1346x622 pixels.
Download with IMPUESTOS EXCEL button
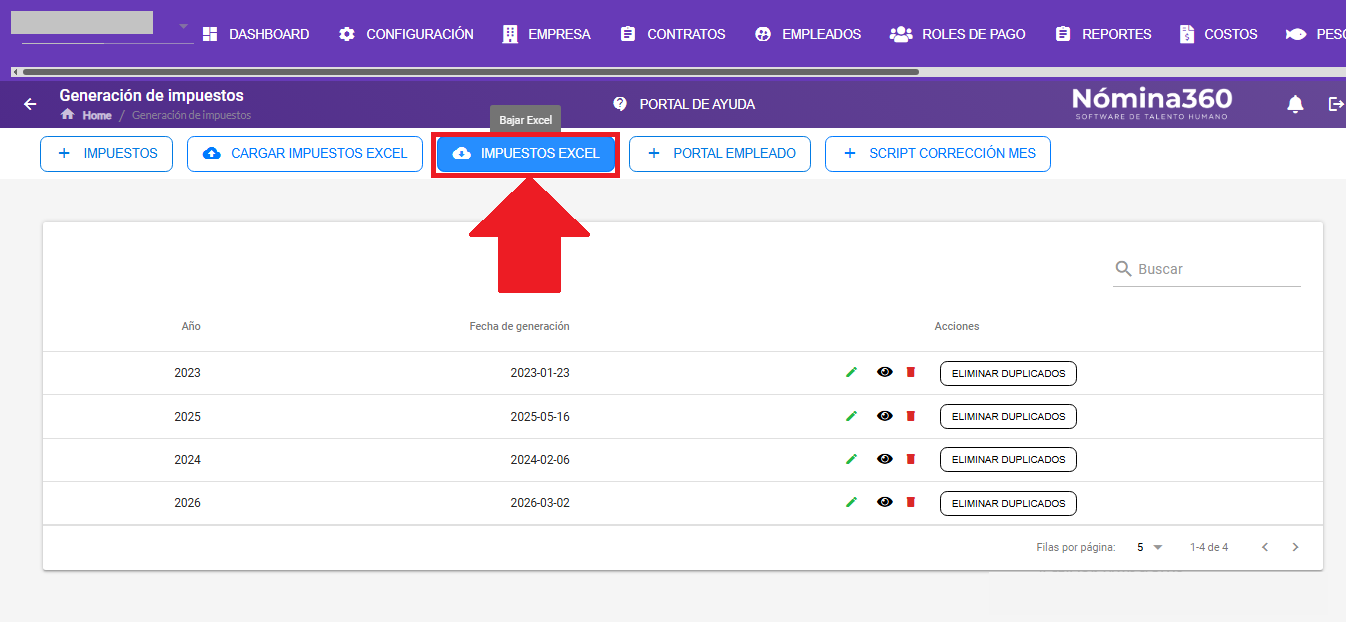[526, 154]
